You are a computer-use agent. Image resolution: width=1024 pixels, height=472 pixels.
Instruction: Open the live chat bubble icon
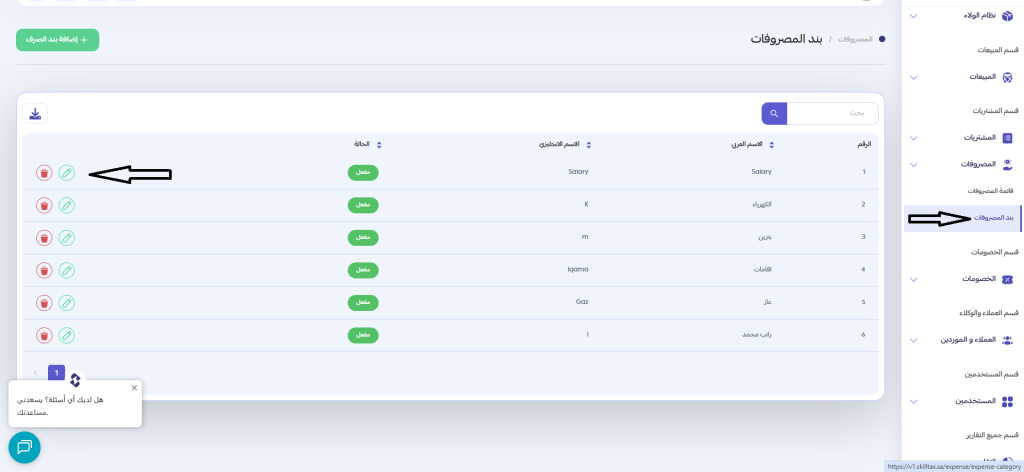[24, 447]
